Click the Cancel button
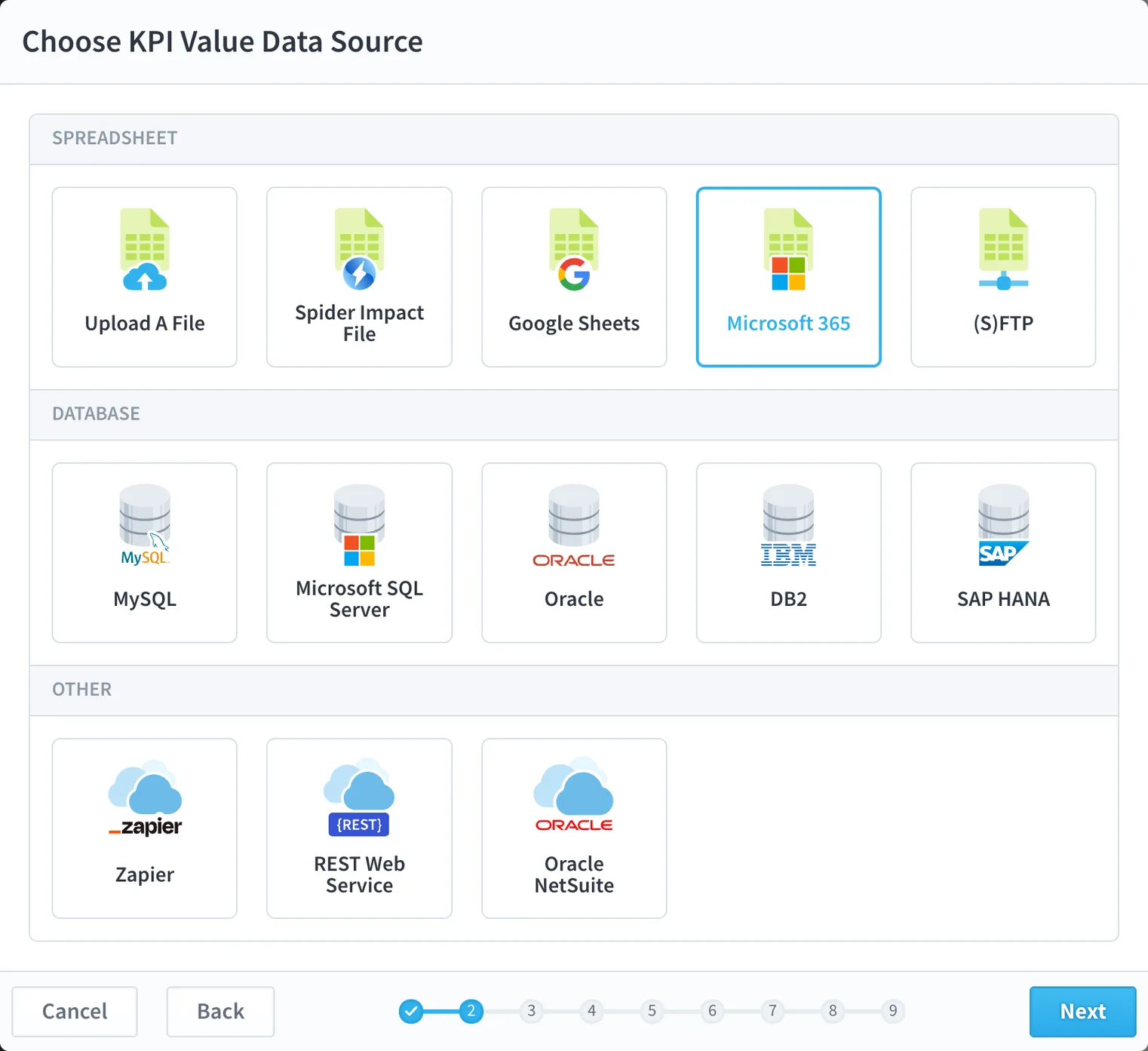Viewport: 1148px width, 1051px height. click(75, 1011)
